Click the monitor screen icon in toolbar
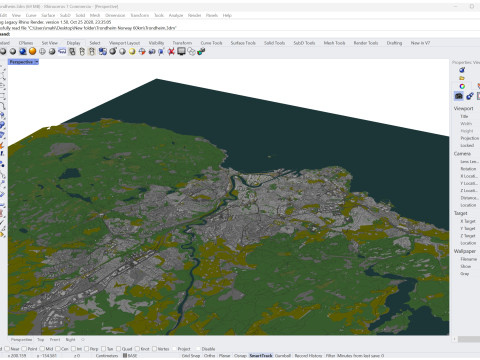Image resolution: width=480 pixels, height=360 pixels. pos(181,51)
